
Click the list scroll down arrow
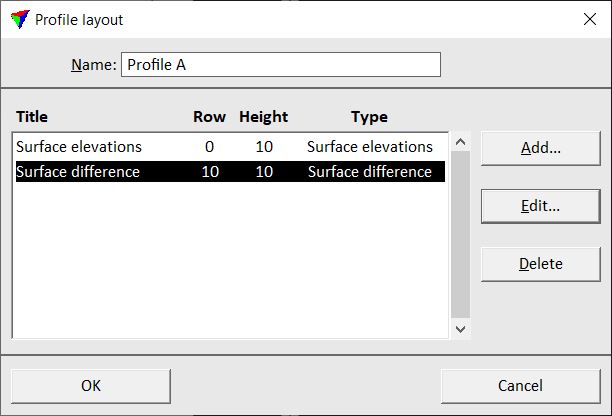[x=461, y=329]
